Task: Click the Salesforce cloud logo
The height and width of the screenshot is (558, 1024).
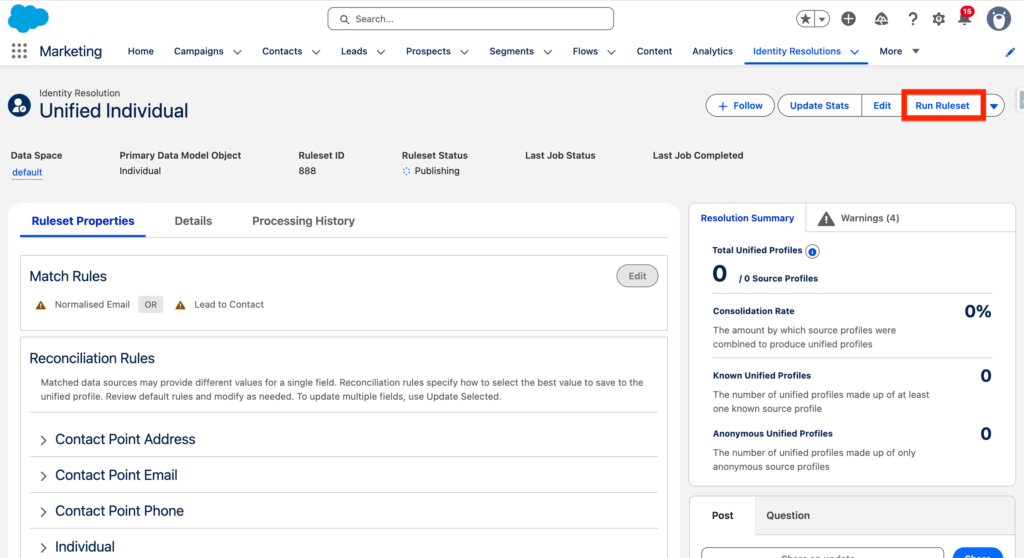Action: (28, 18)
